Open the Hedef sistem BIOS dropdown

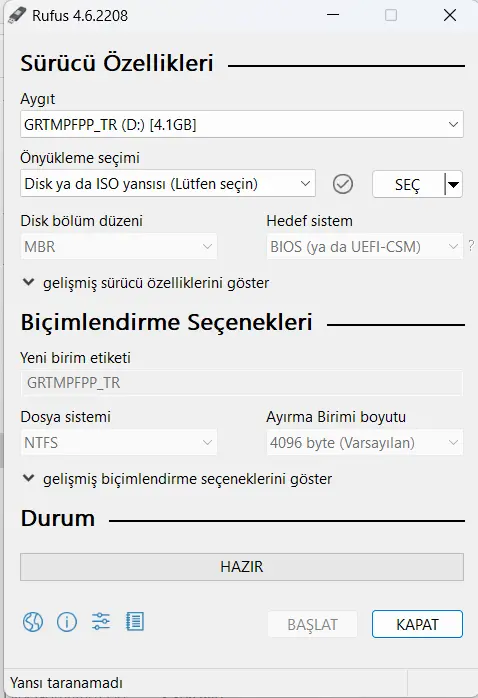point(365,246)
